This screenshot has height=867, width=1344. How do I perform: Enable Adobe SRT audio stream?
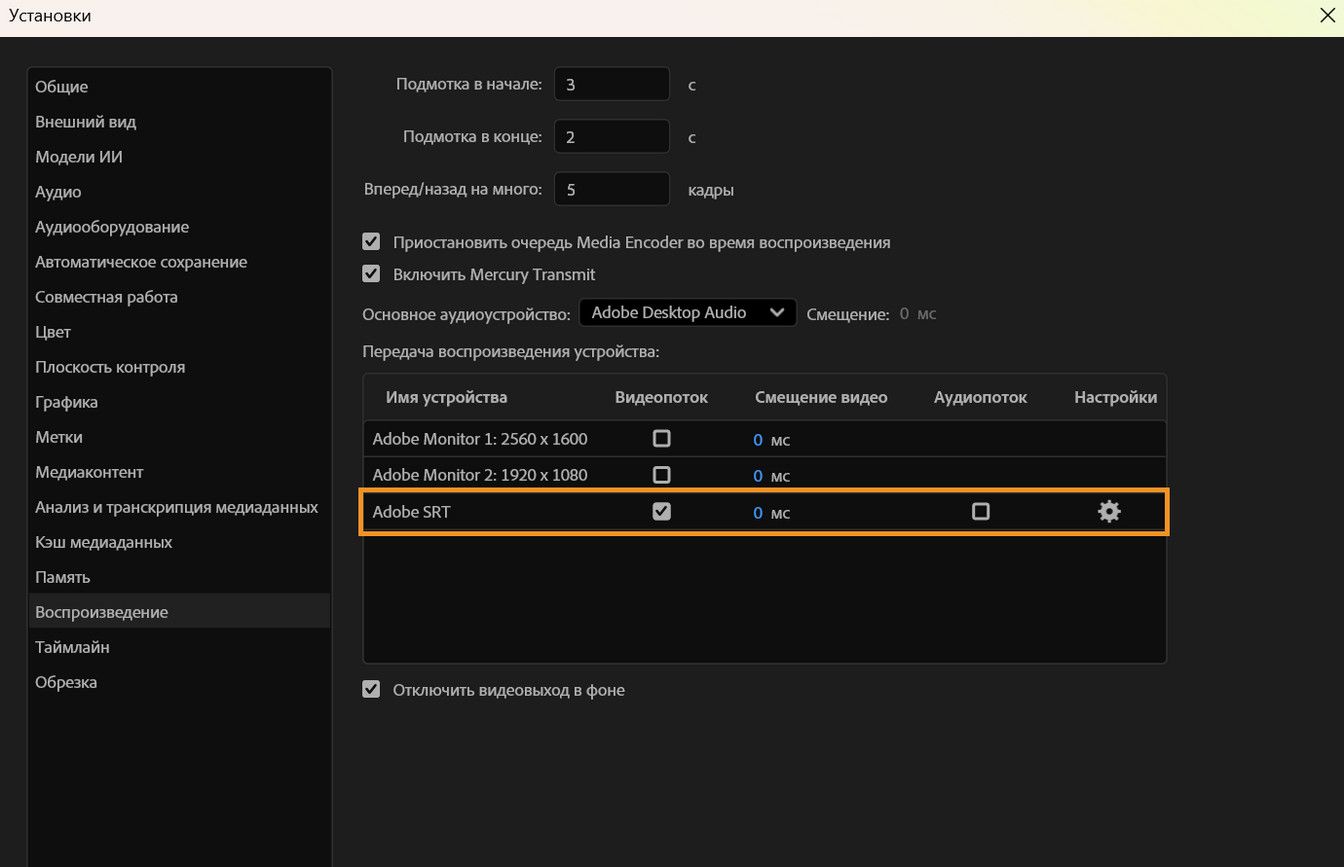tap(981, 511)
